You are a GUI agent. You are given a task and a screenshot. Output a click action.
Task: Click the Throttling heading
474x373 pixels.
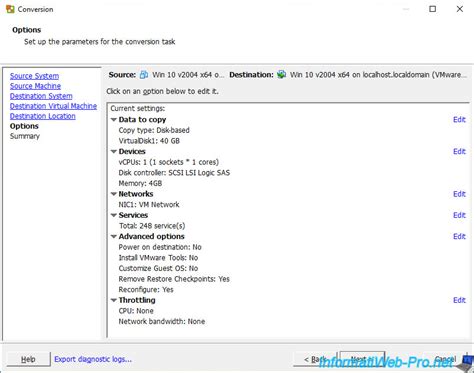(137, 300)
